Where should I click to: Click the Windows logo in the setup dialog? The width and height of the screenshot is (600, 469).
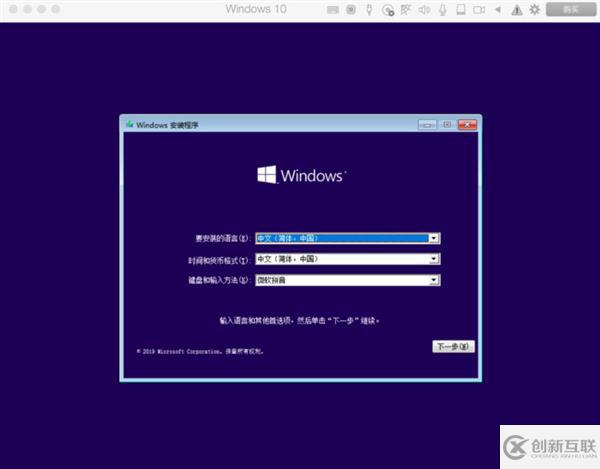click(x=302, y=175)
